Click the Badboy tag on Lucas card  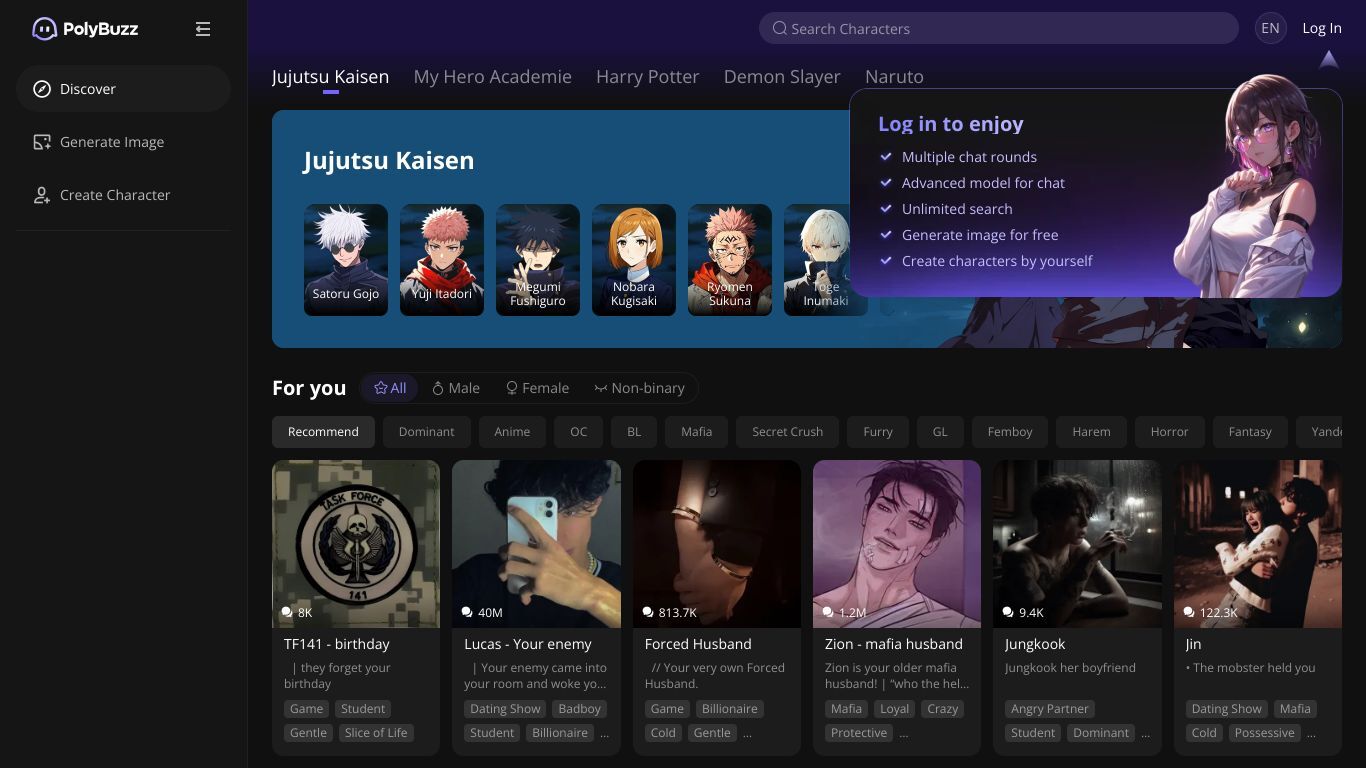tap(580, 709)
